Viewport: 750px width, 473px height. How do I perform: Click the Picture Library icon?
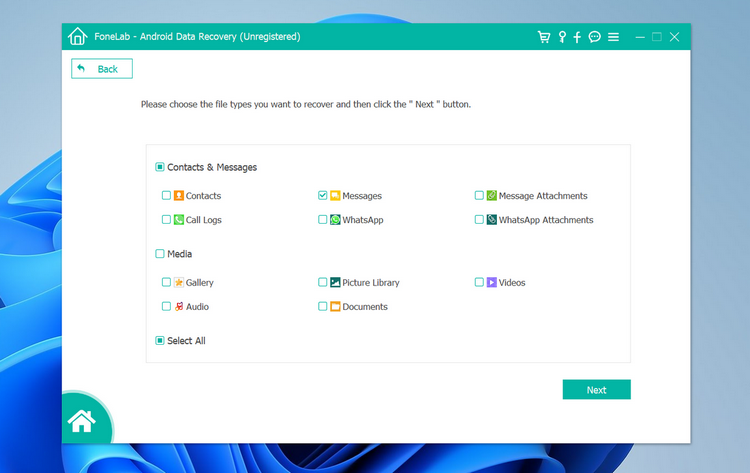[335, 282]
